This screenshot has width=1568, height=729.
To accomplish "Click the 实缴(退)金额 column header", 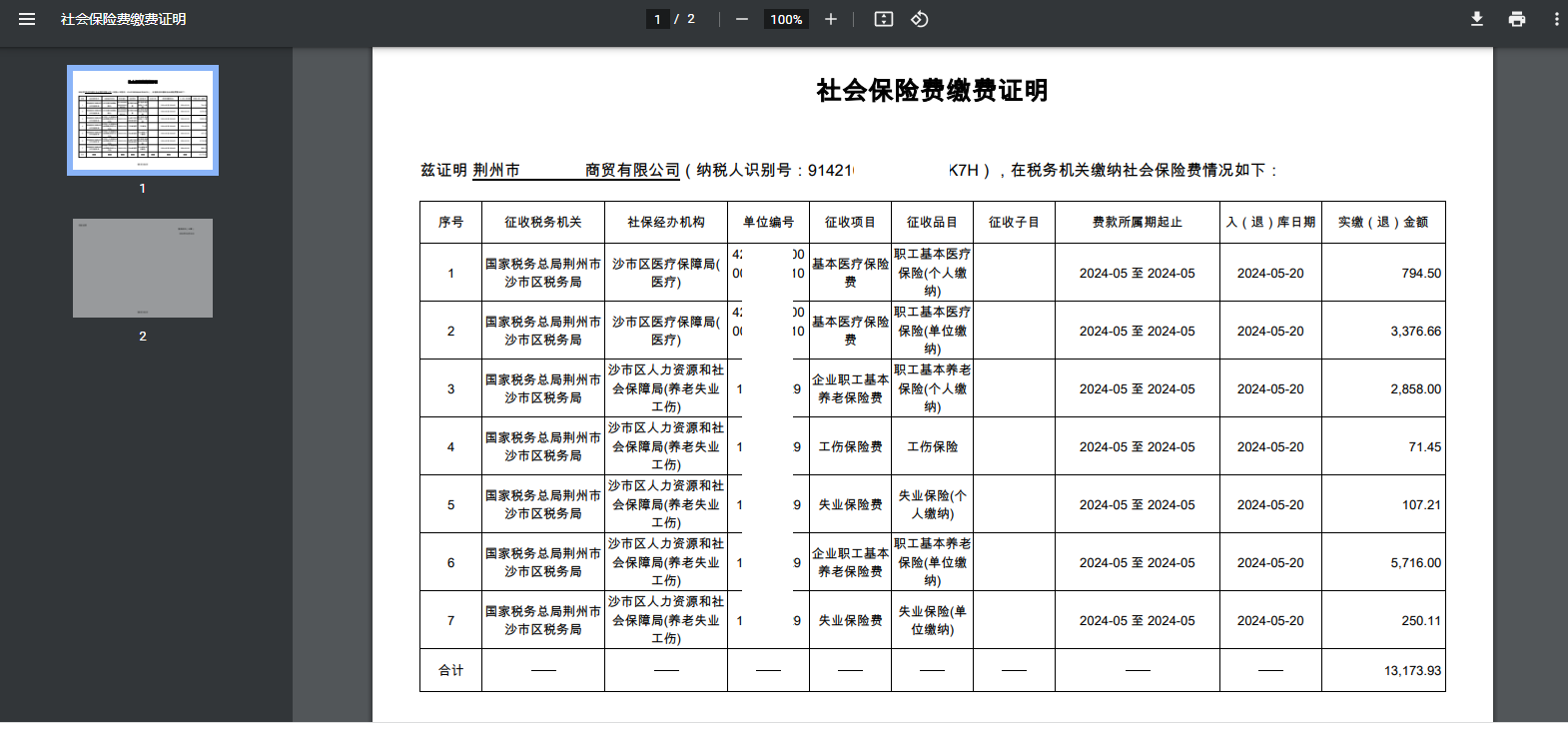I will point(1383,222).
